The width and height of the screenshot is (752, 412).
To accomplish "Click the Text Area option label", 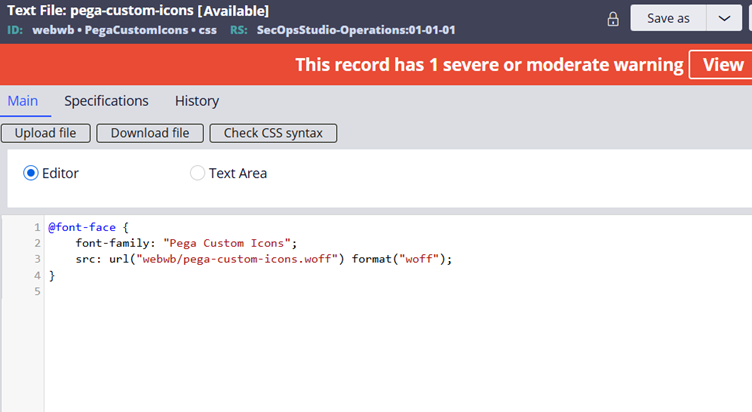I will (237, 173).
